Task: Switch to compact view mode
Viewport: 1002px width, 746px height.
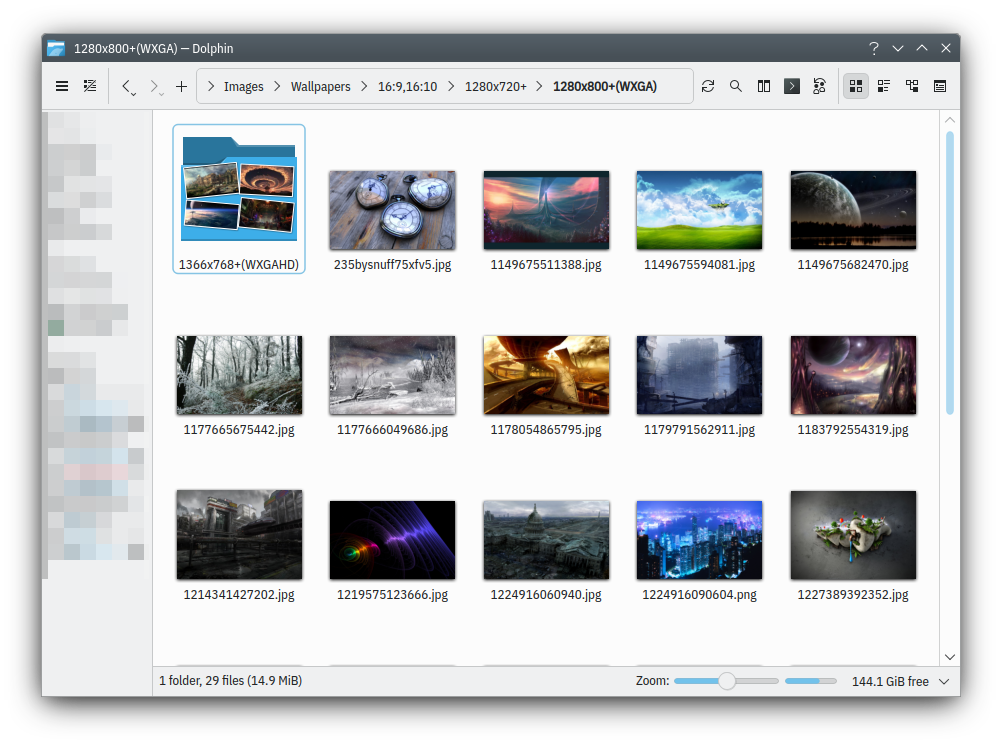Action: 884,86
